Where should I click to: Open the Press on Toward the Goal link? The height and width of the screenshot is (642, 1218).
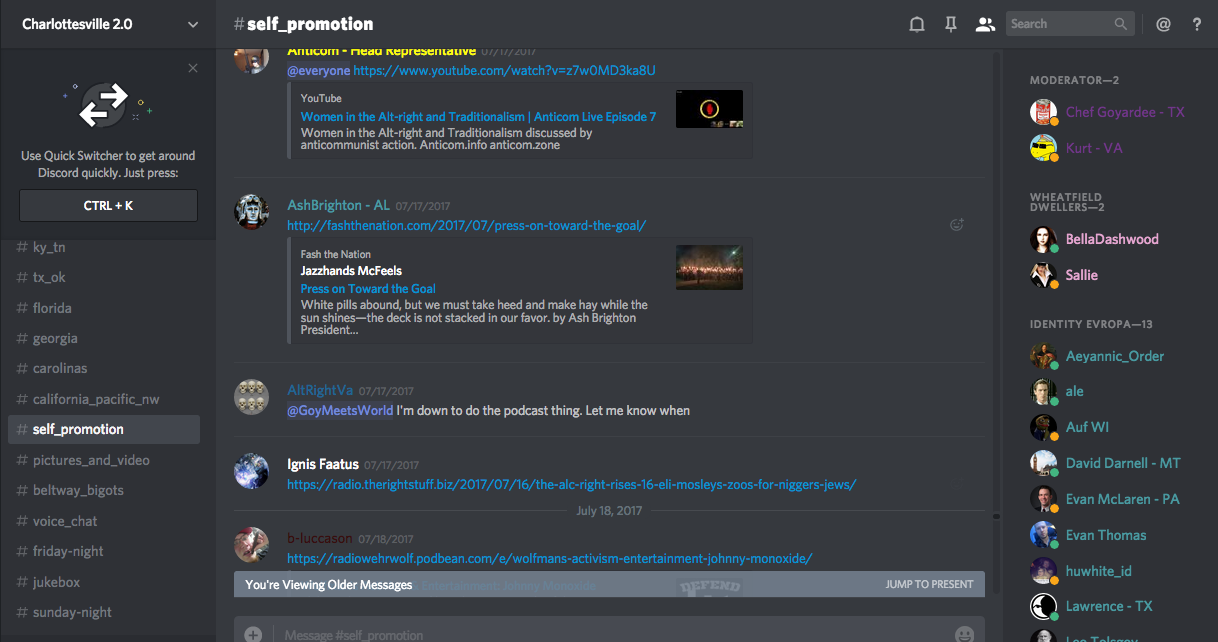point(368,289)
